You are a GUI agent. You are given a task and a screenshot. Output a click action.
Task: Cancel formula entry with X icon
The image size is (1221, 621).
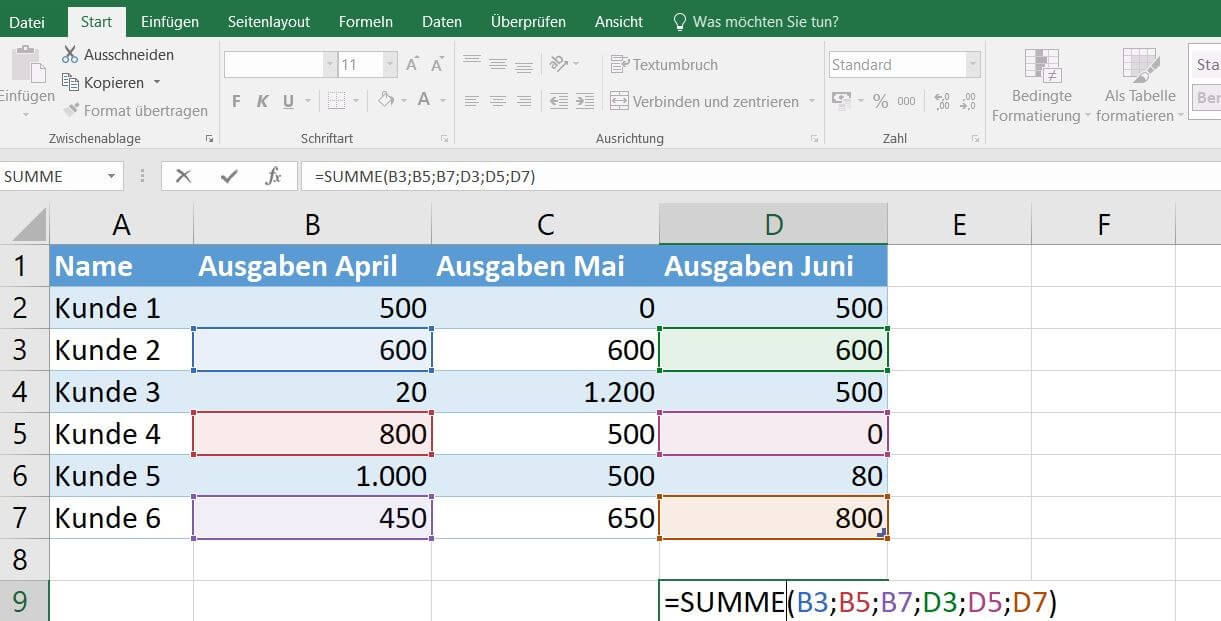183,176
